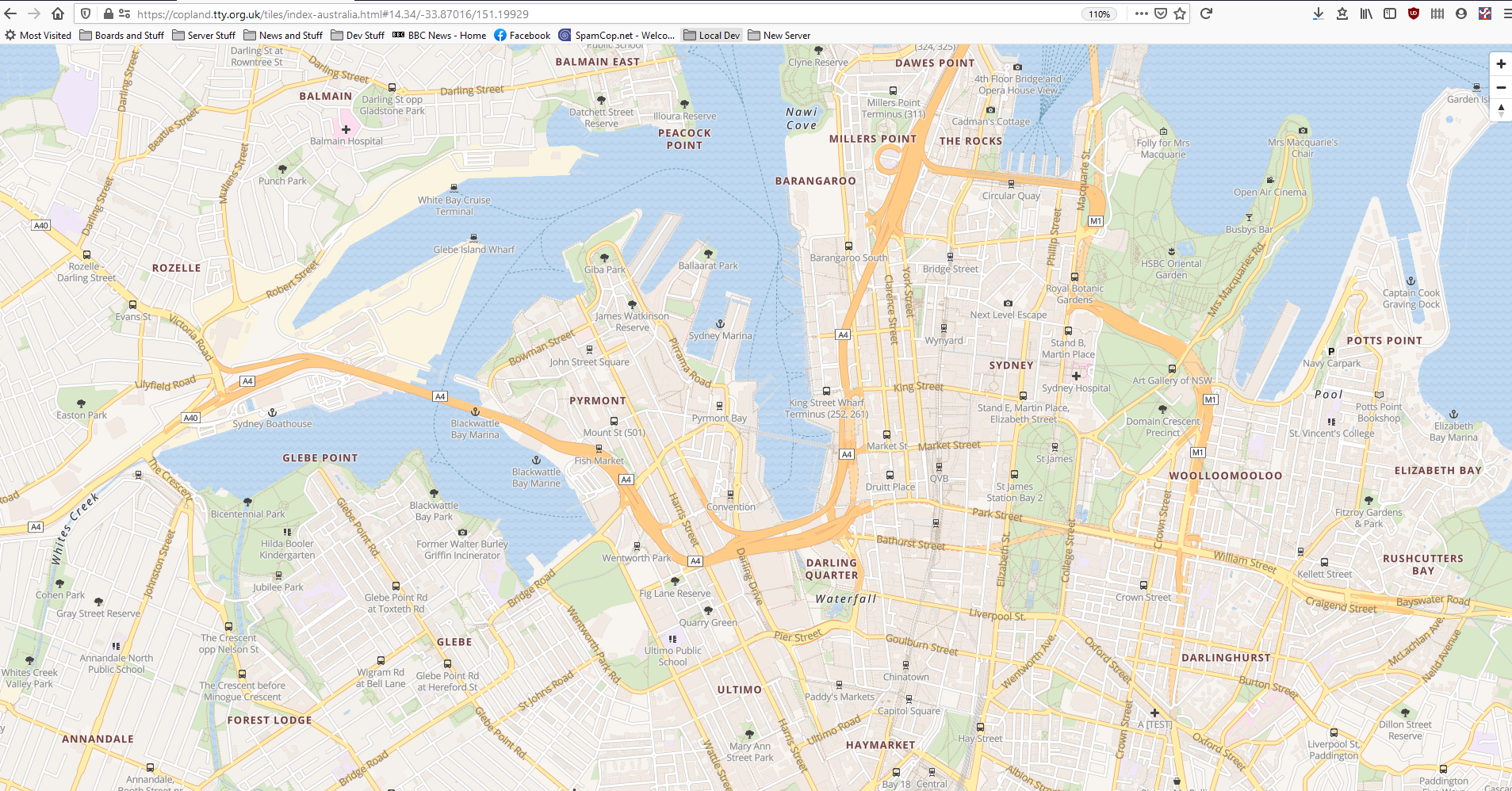
Task: Open the blue-red wrench extension icon
Action: 1485,13
